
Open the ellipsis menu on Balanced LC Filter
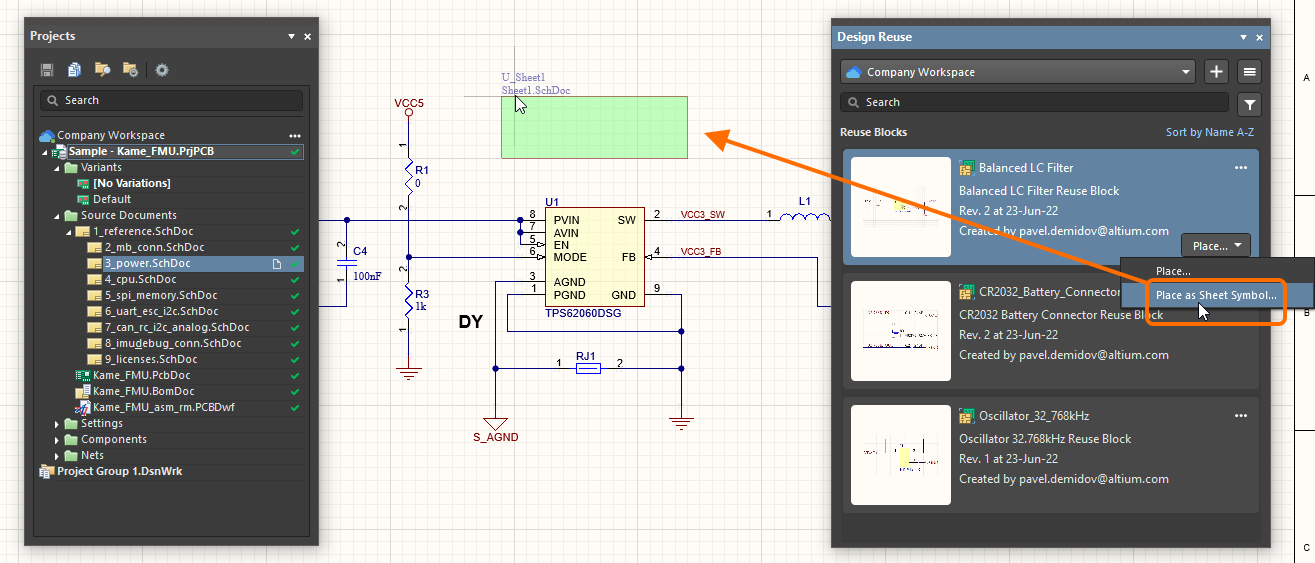click(1241, 168)
